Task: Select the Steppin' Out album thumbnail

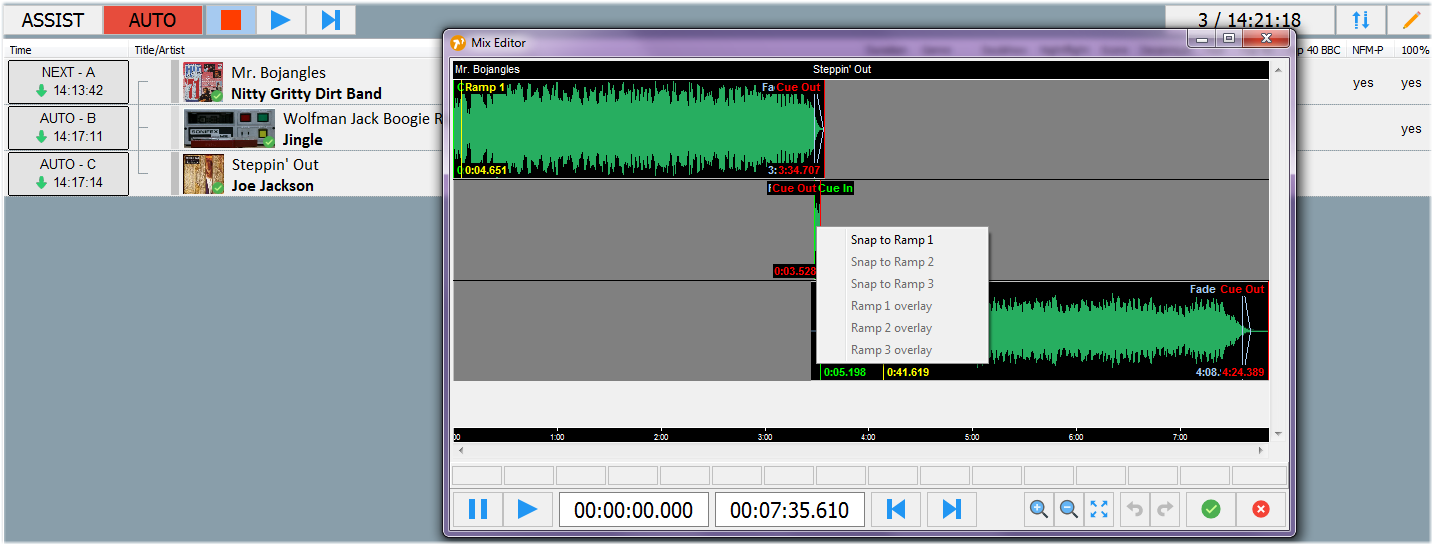Action: (203, 174)
